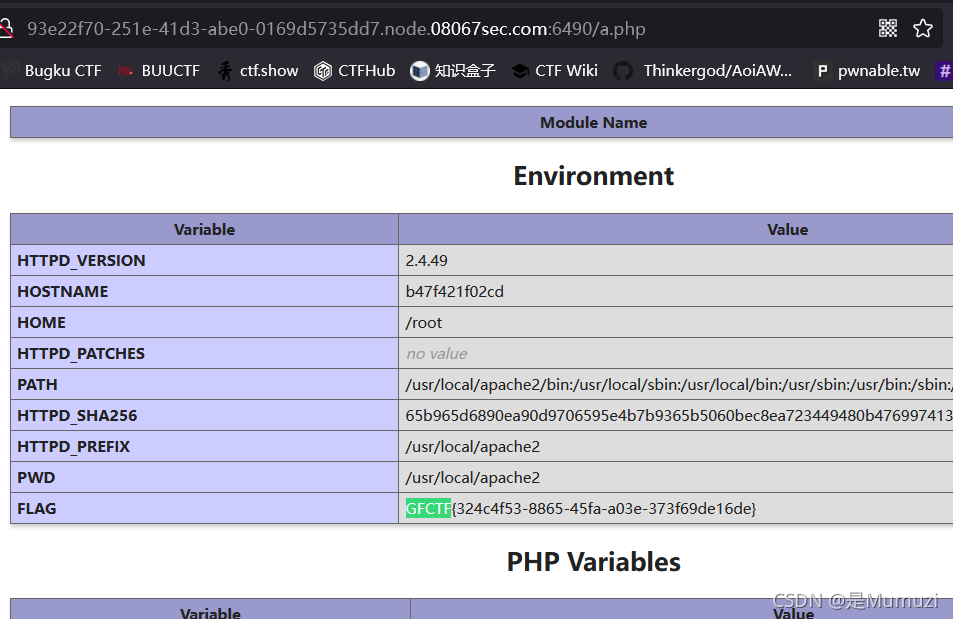Image resolution: width=953 pixels, height=619 pixels.
Task: Click the b47f421f02cd hostname value
Action: point(454,291)
